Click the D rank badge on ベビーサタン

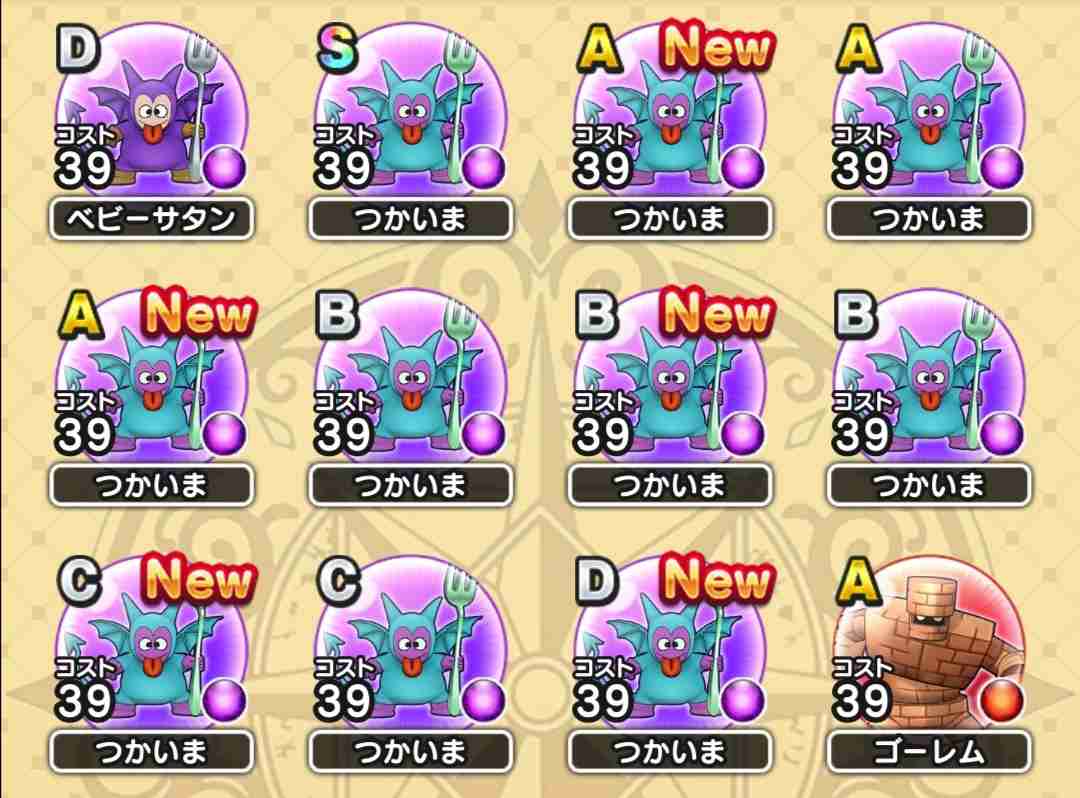point(76,50)
